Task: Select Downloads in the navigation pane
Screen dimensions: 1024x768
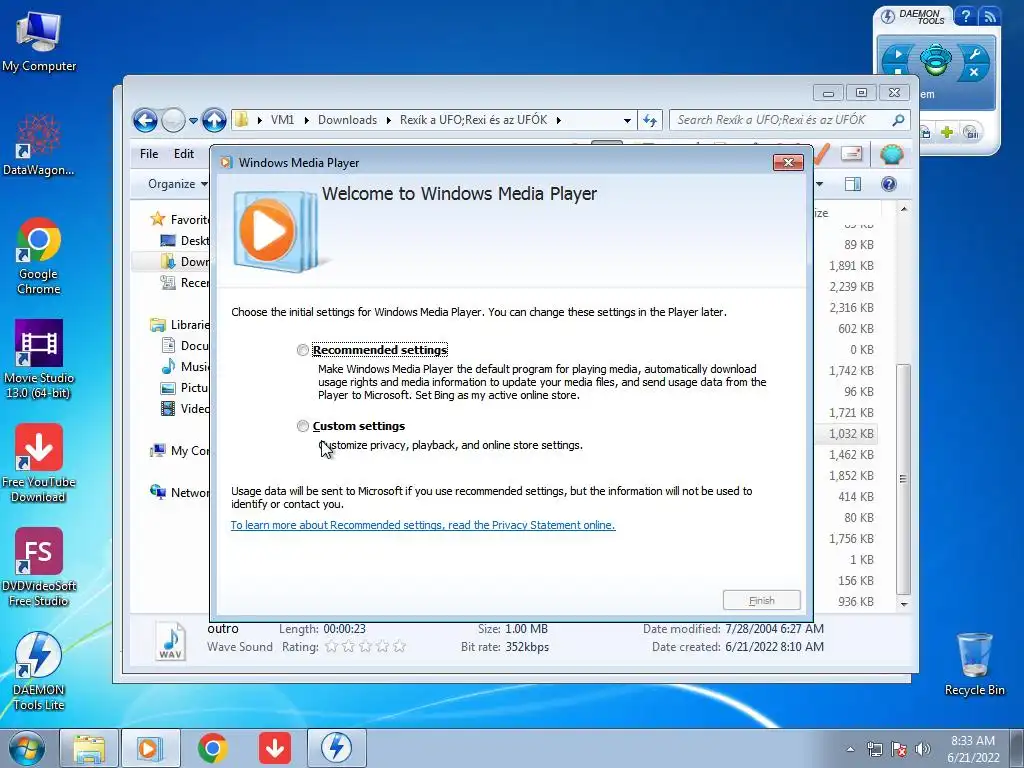Action: (x=185, y=261)
